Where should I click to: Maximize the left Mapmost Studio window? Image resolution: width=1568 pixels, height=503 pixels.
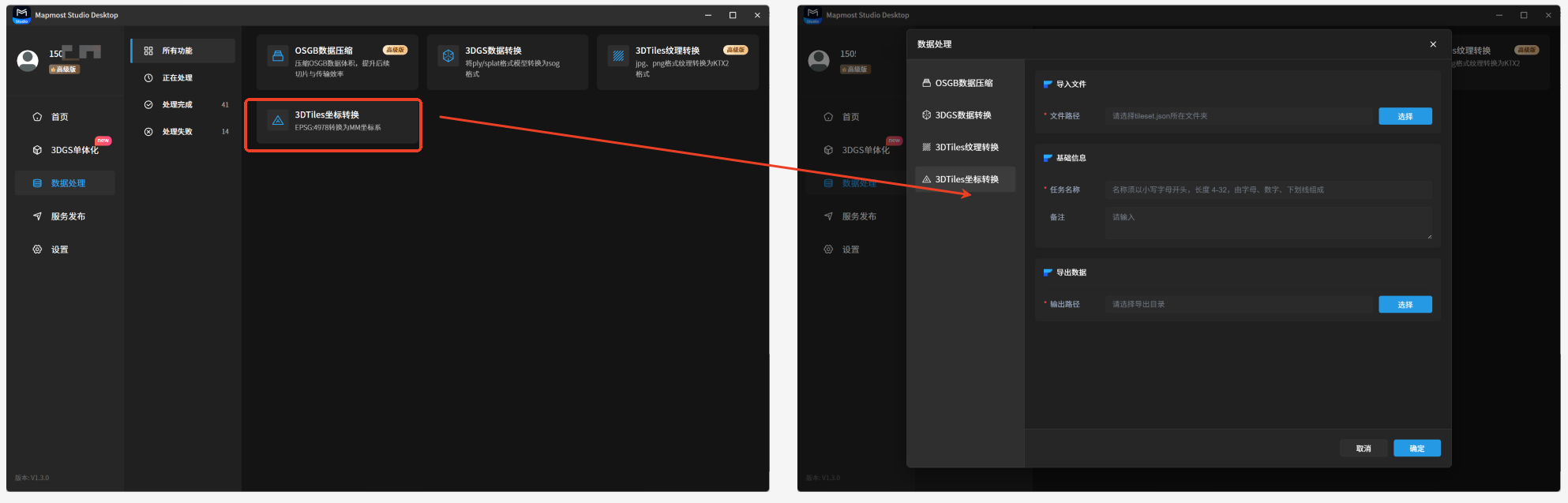tap(733, 15)
